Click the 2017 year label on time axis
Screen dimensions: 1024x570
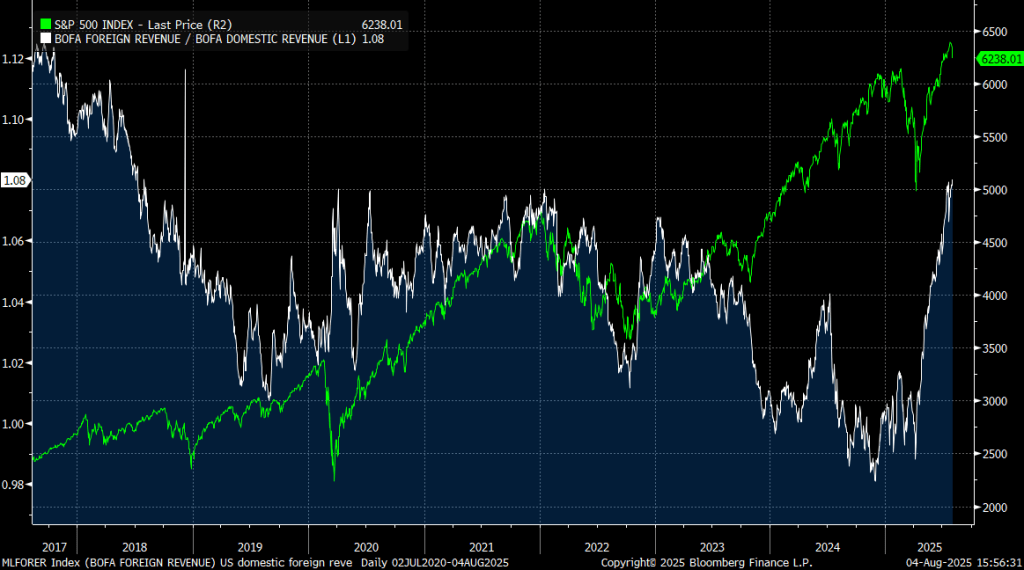(54, 547)
